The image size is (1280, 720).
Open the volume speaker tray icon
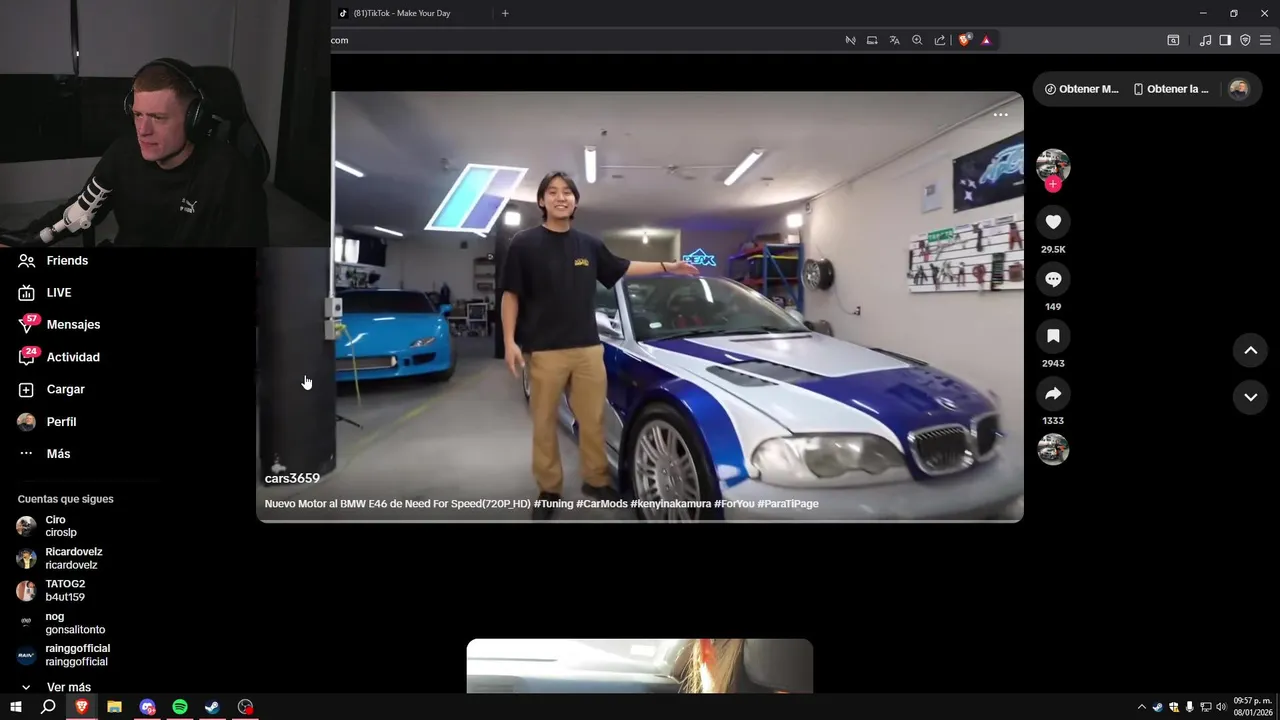(x=1221, y=707)
